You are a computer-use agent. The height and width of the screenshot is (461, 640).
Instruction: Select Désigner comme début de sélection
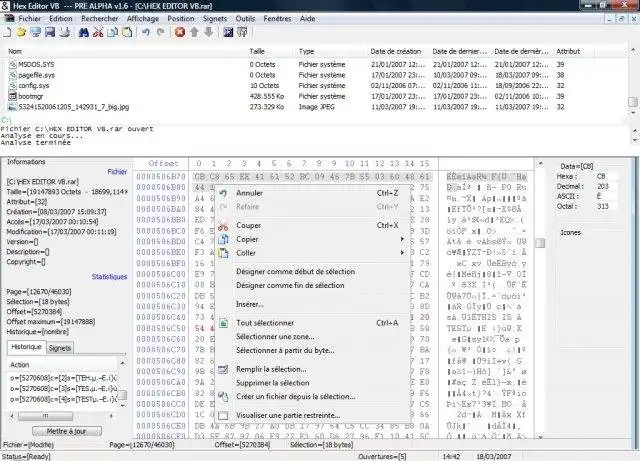tap(312, 272)
